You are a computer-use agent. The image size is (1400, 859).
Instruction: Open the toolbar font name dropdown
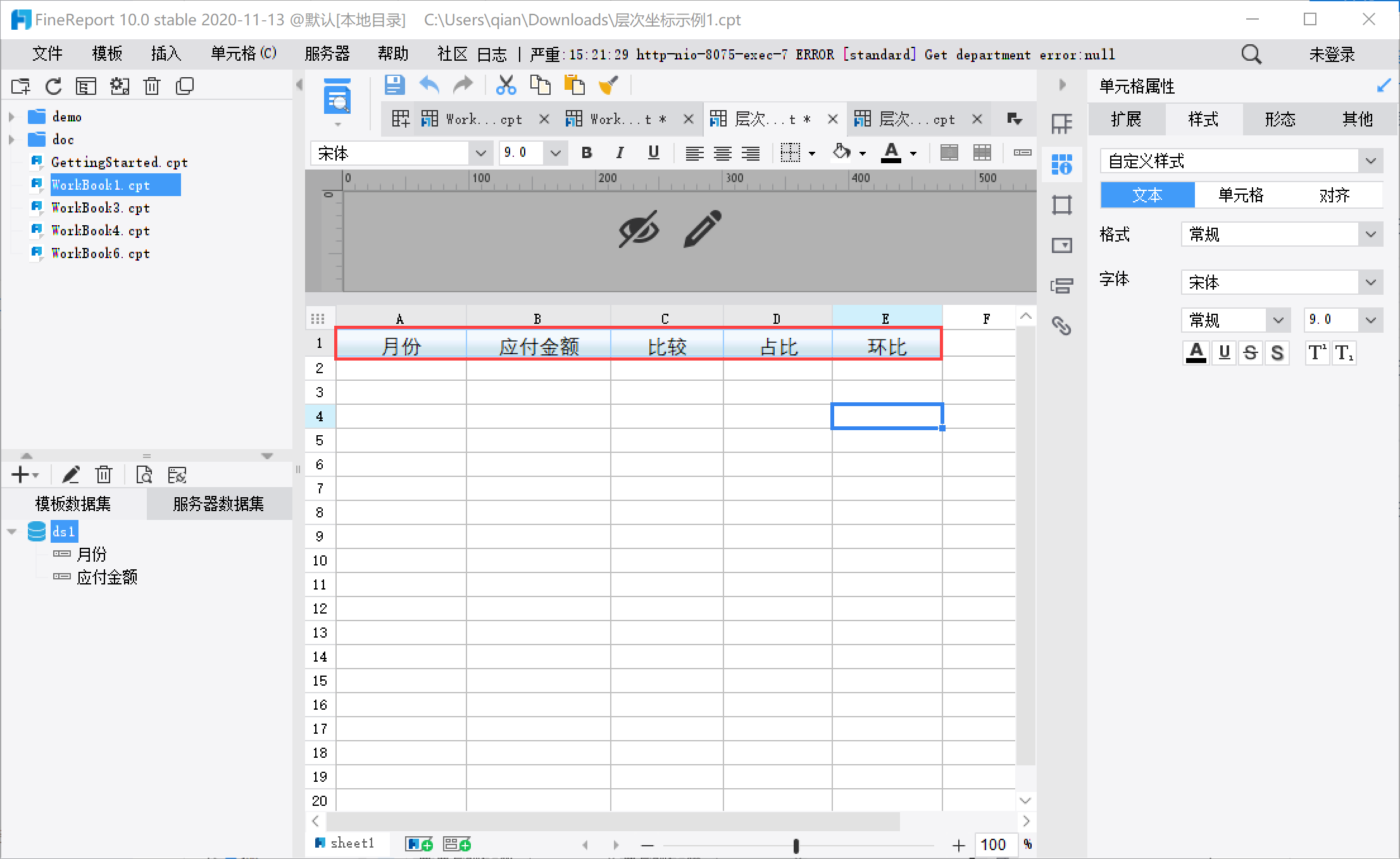480,153
